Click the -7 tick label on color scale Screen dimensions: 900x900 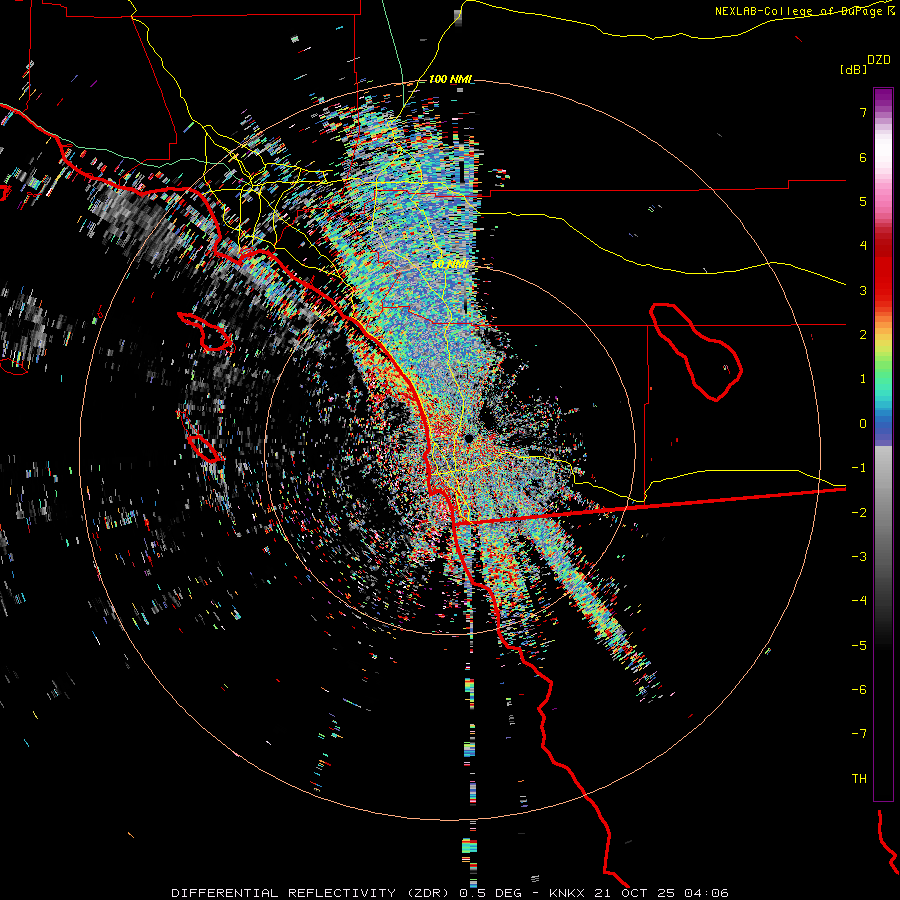859,734
